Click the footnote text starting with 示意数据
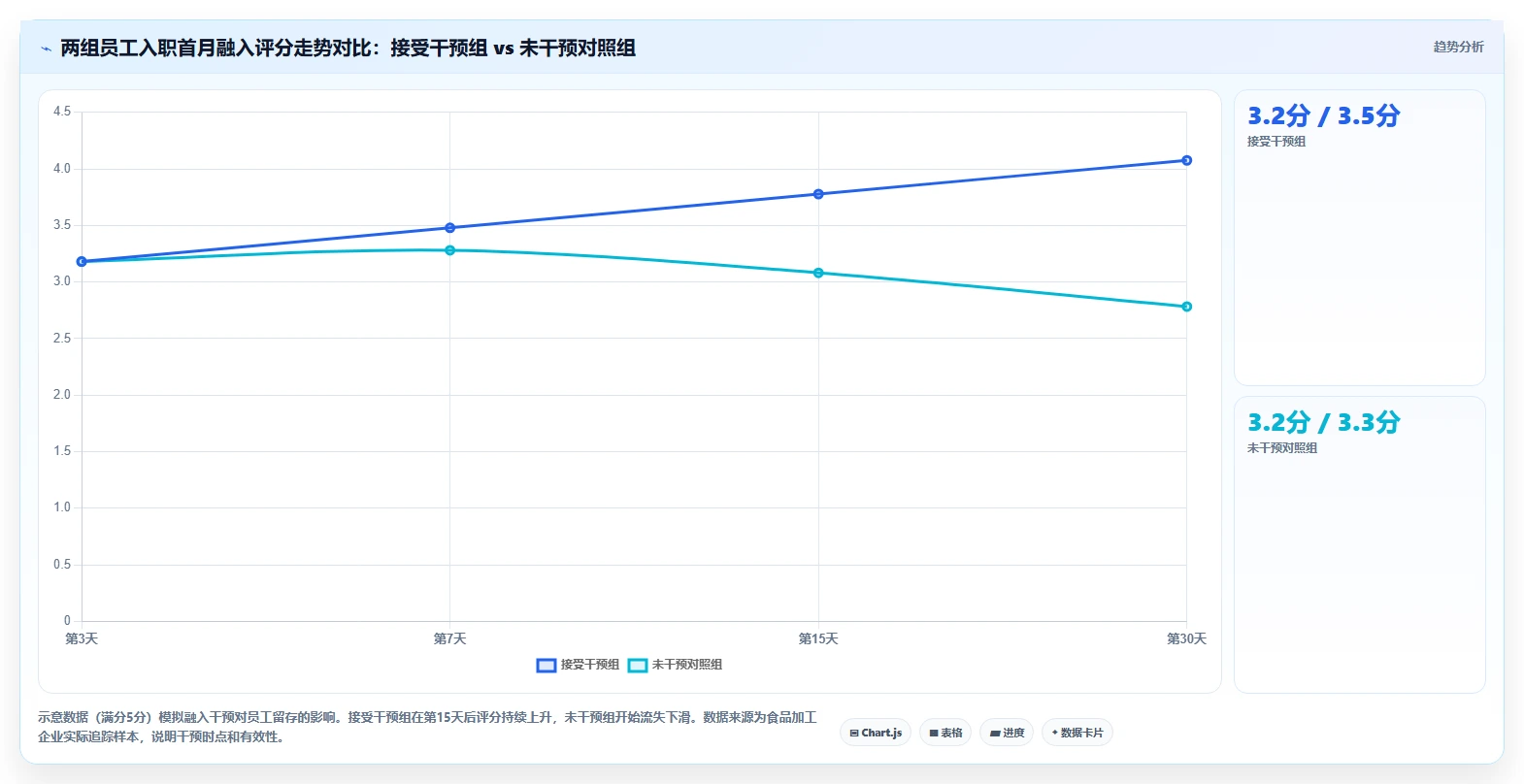Image resolution: width=1524 pixels, height=784 pixels. [427, 727]
